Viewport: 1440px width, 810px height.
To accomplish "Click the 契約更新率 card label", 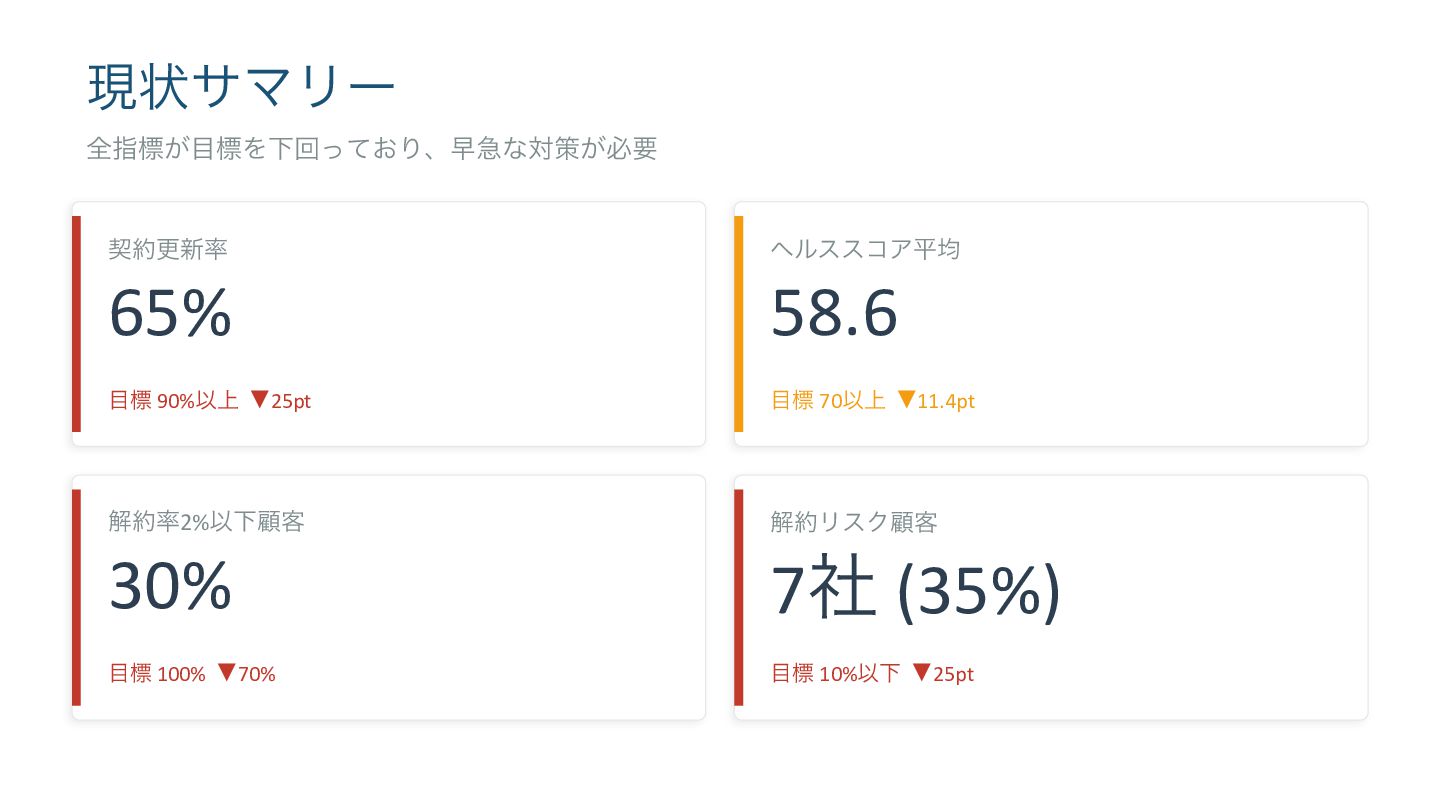I will click(168, 249).
